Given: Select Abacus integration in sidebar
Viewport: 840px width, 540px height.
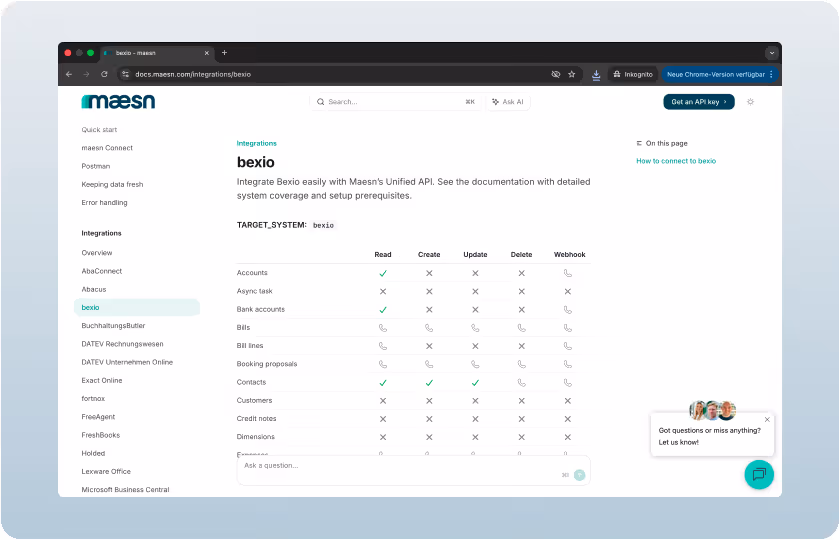Looking at the screenshot, I should coord(94,289).
